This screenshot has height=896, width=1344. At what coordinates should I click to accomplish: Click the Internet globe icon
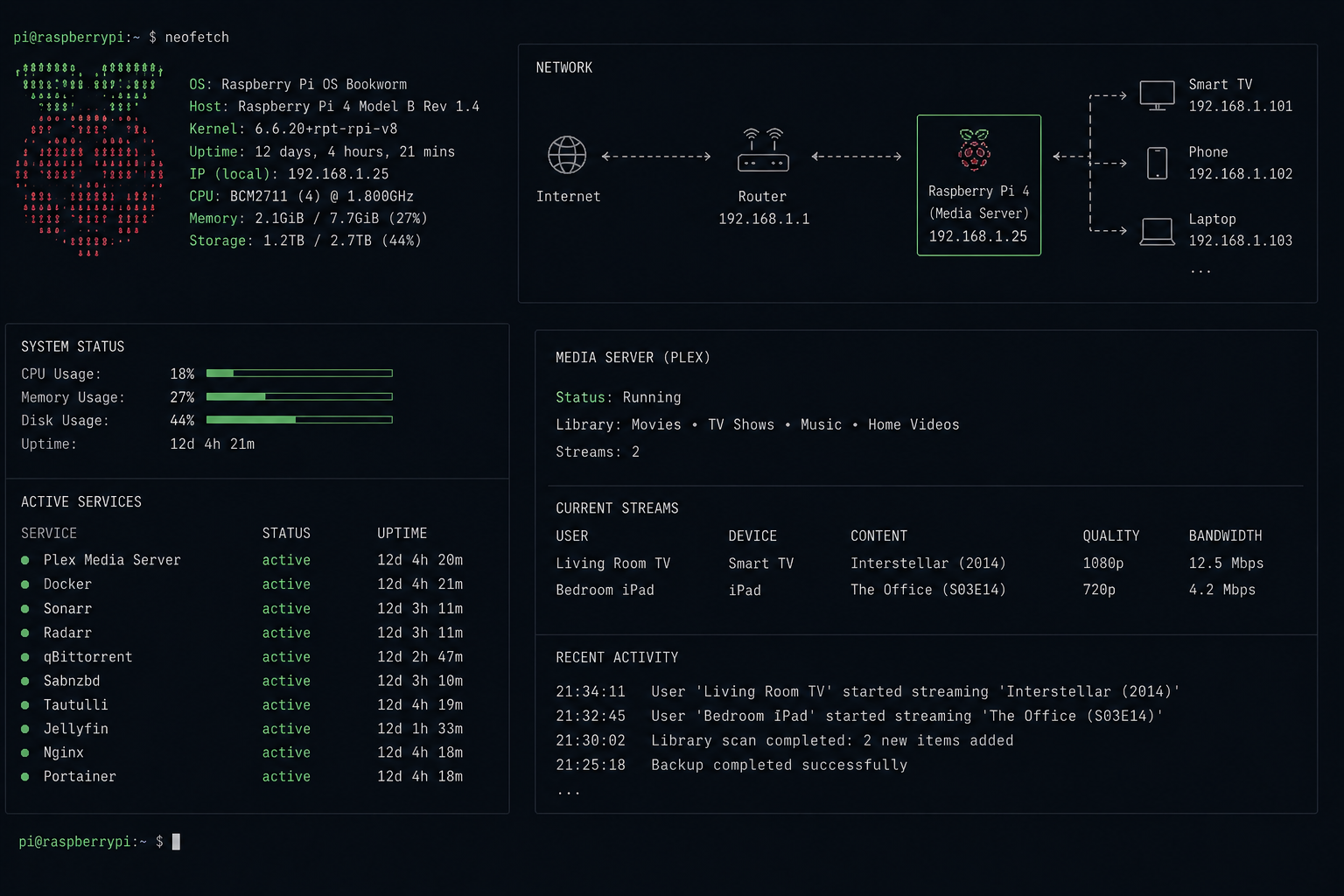[567, 156]
